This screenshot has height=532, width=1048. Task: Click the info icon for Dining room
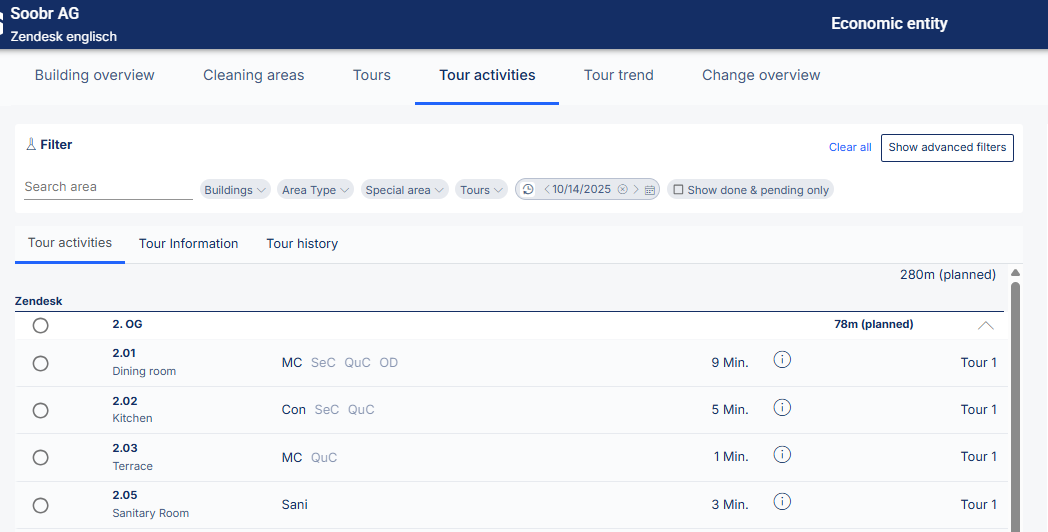tap(782, 360)
